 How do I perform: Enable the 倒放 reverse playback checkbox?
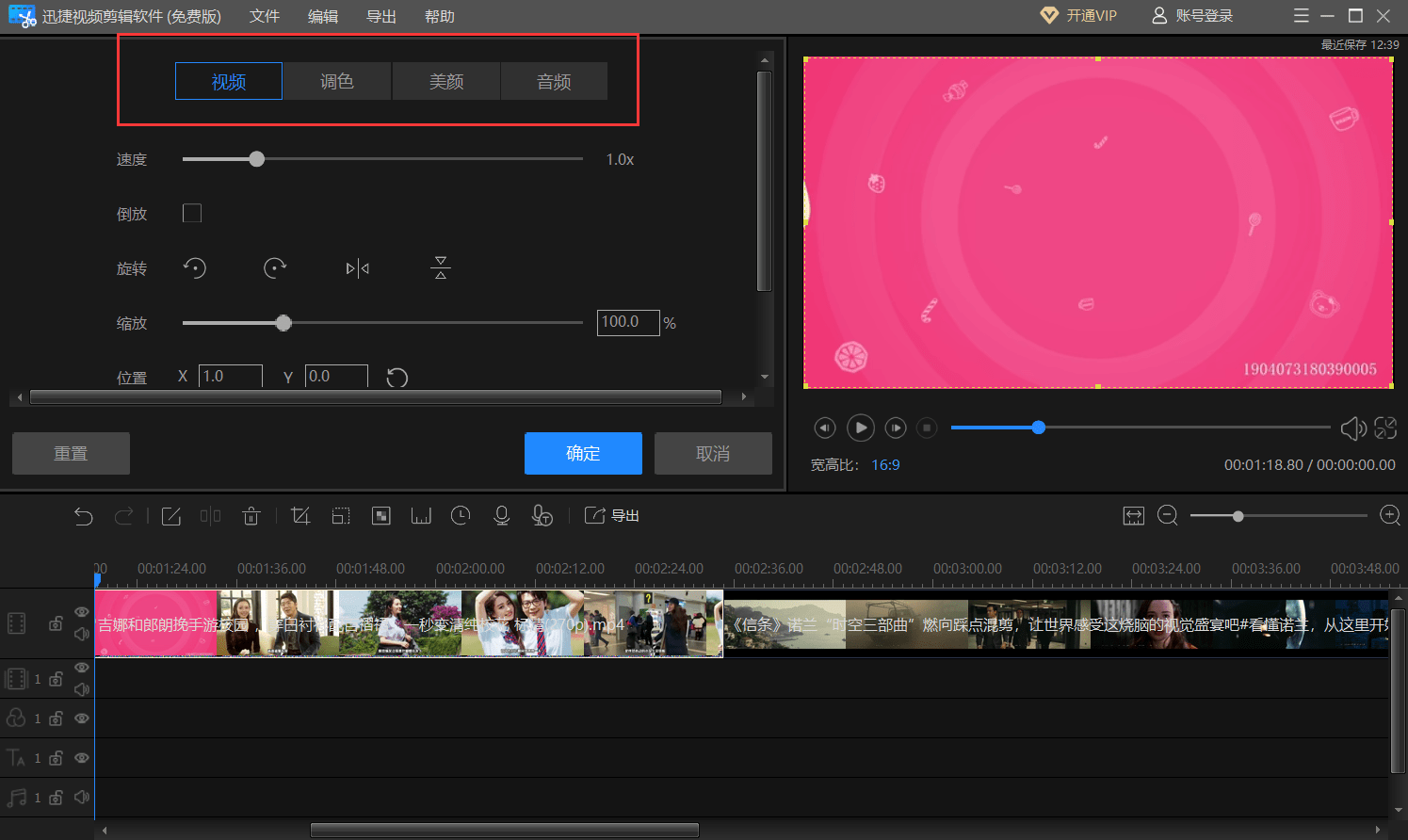192,214
